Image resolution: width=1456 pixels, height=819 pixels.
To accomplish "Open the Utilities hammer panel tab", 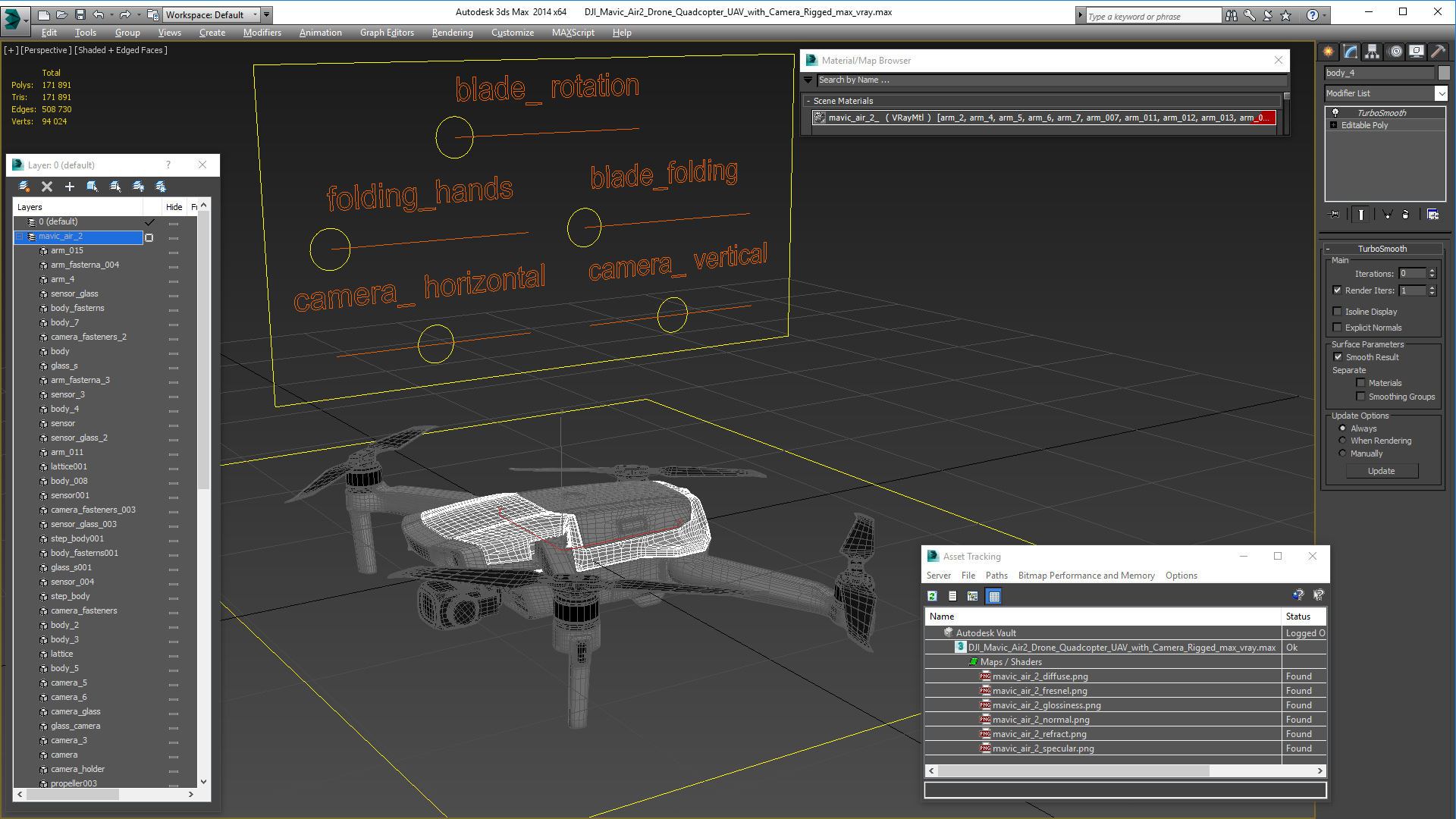I will pos(1438,52).
